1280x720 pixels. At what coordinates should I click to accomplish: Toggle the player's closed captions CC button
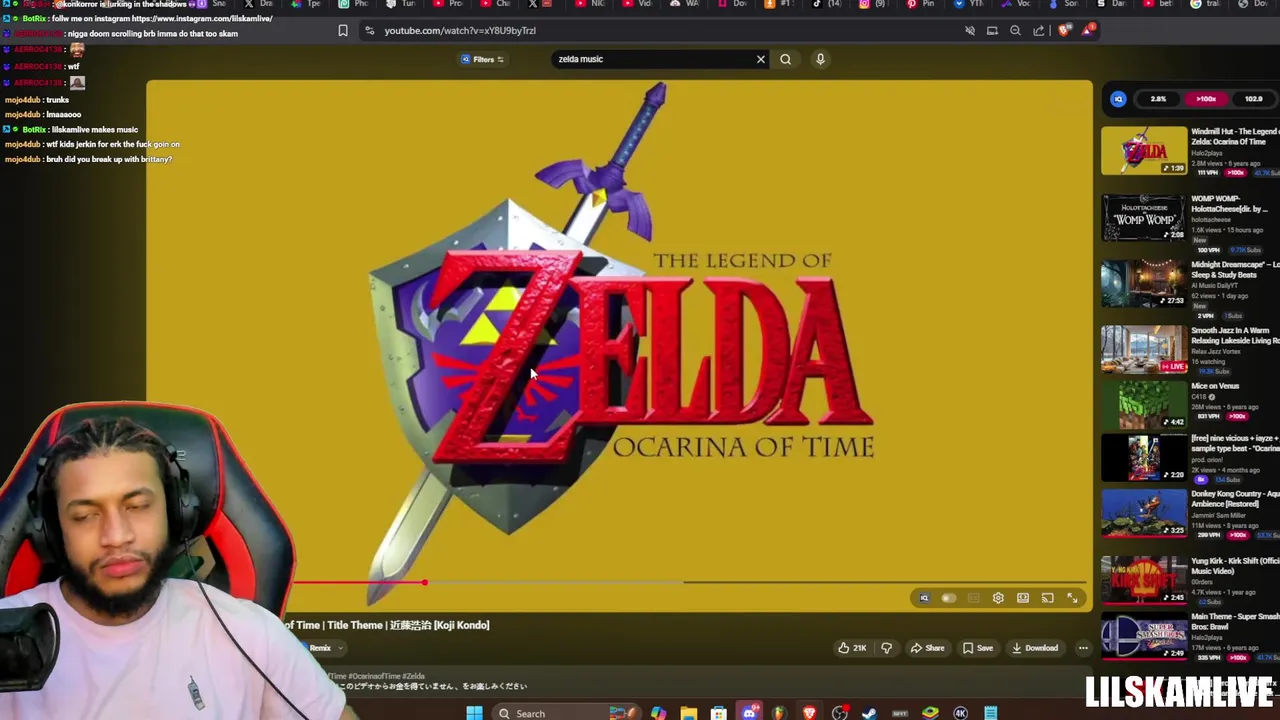click(973, 598)
